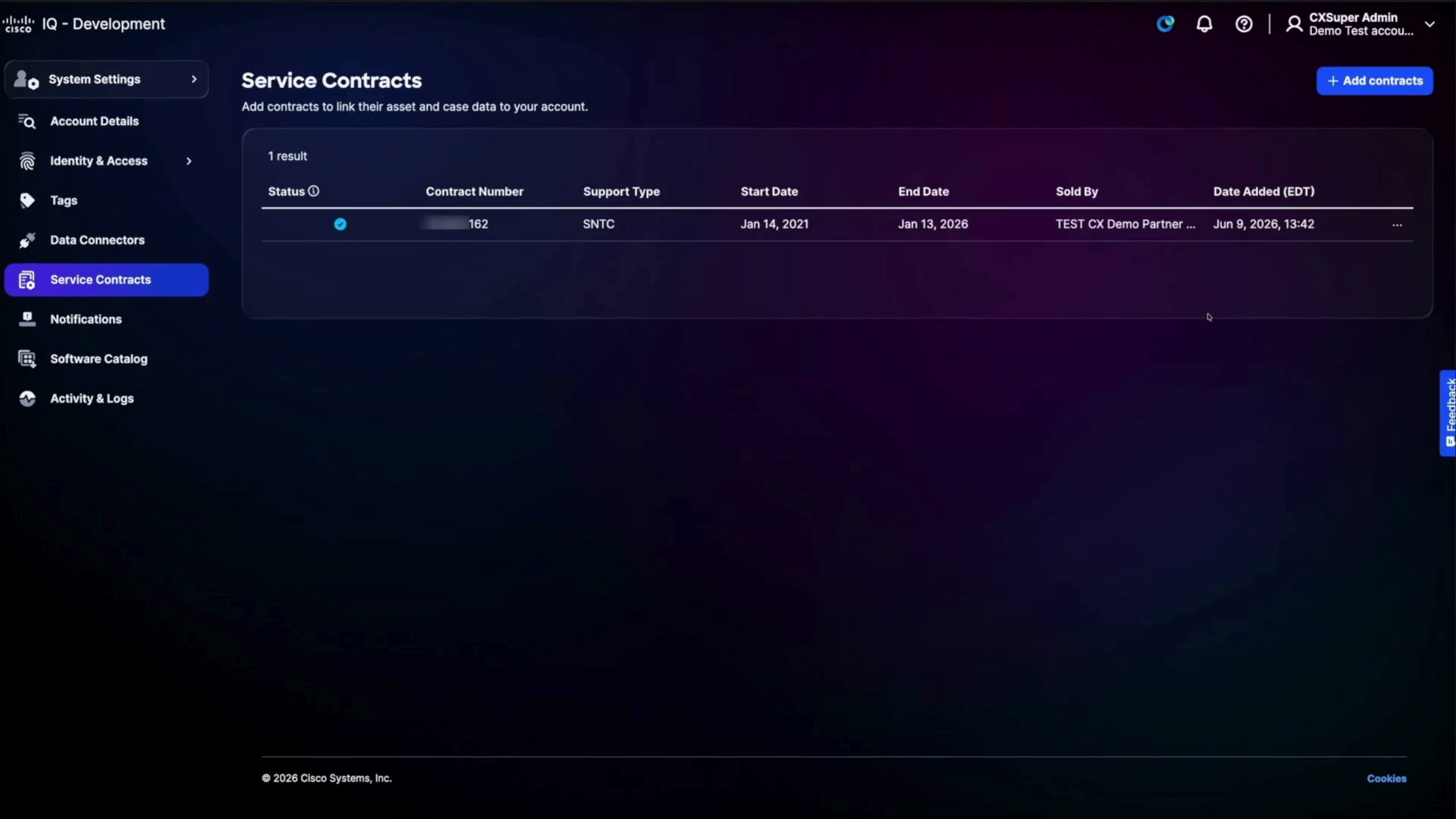Click the Account Details sidebar icon
Viewport: 1456px width, 819px height.
point(27,121)
